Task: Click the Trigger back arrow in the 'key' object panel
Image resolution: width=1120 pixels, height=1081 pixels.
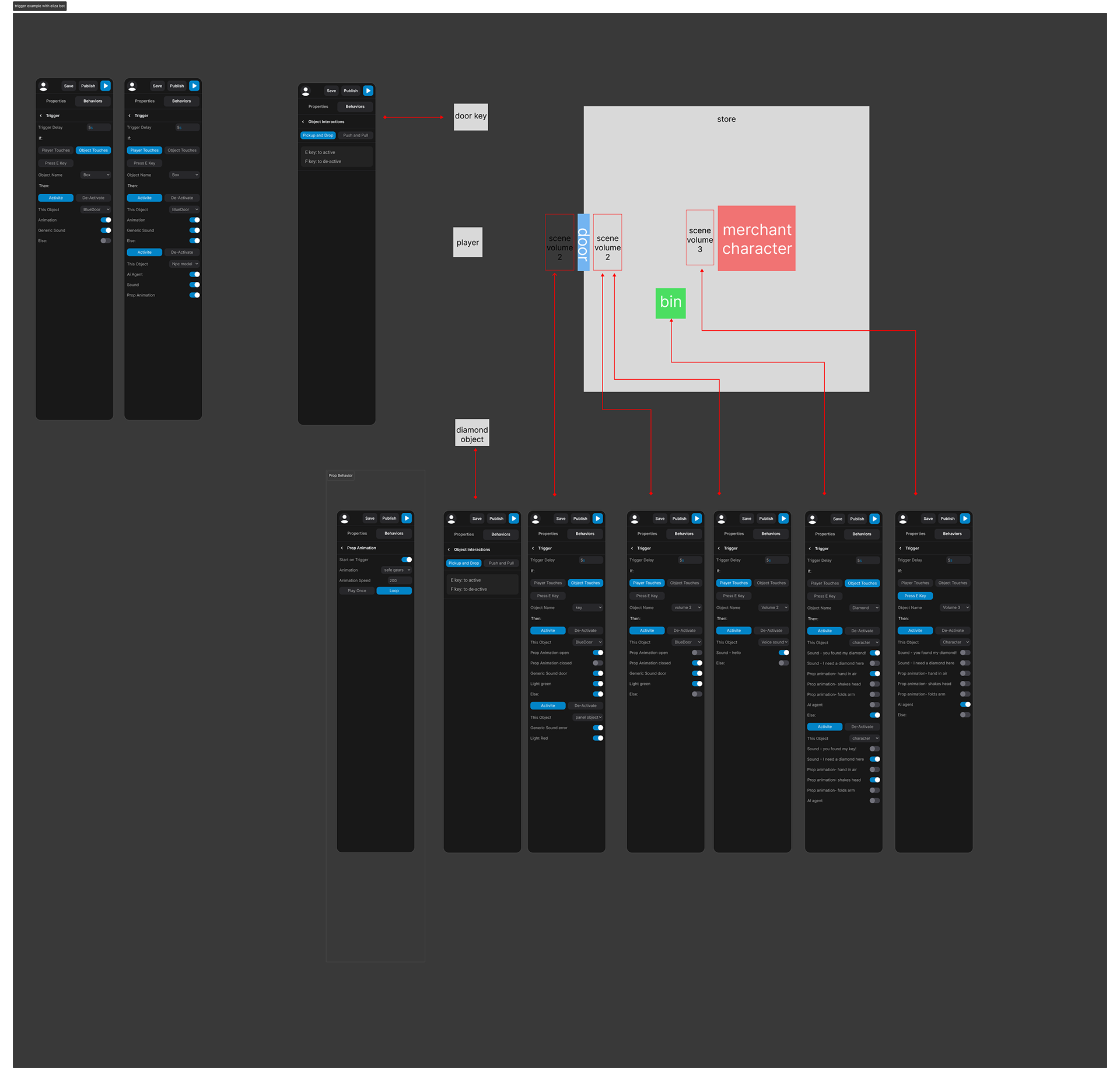Action: tap(533, 548)
